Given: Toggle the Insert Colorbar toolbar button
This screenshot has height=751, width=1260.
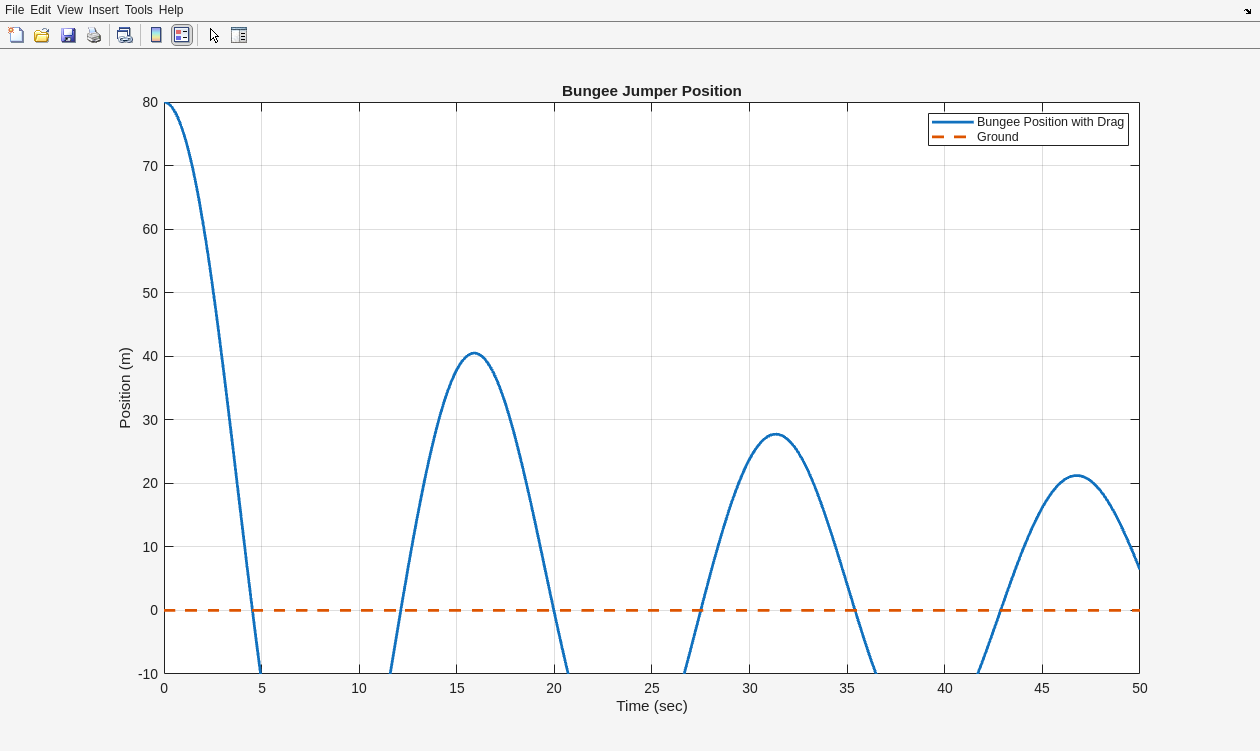Looking at the screenshot, I should 156,35.
